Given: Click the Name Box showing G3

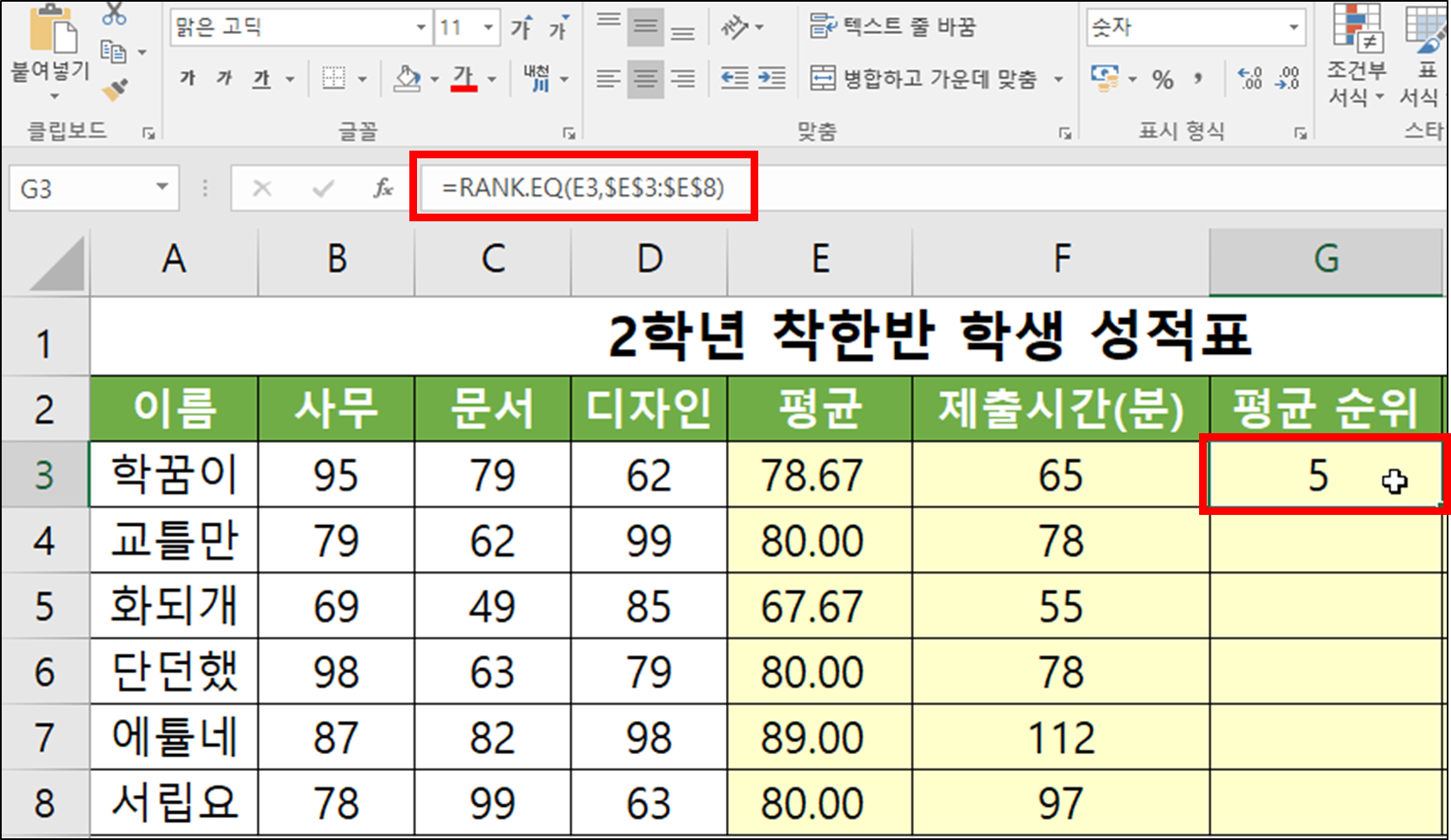Looking at the screenshot, I should [94, 188].
